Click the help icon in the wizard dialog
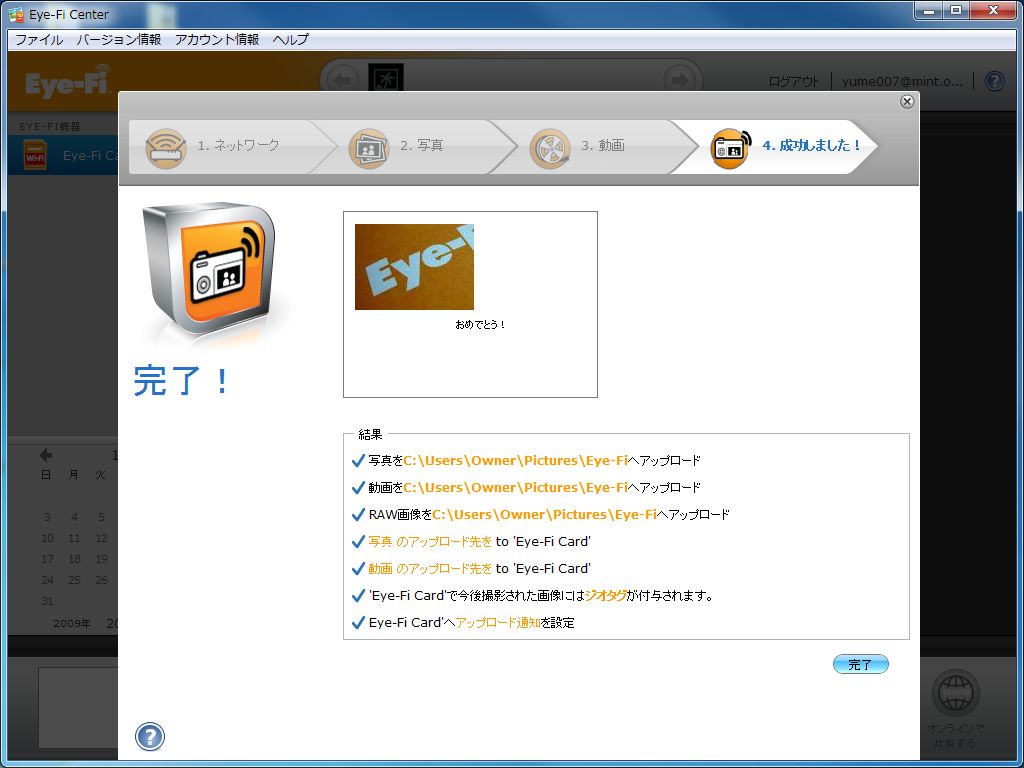Viewport: 1024px width, 768px height. (x=150, y=737)
